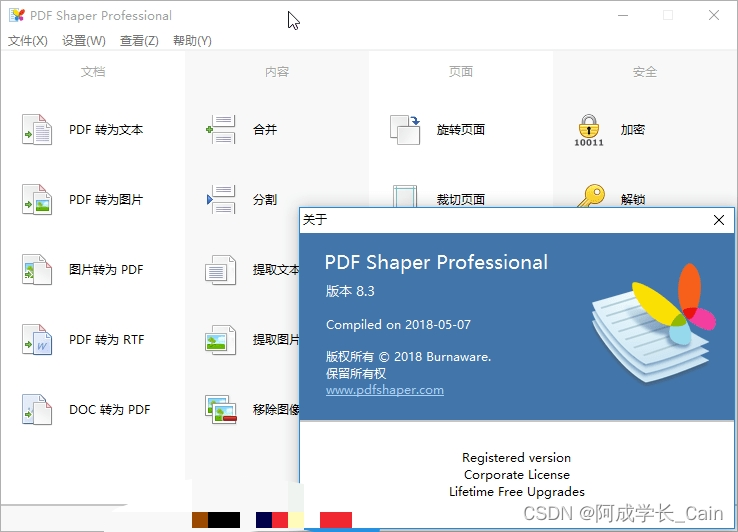Click the encrypt padlock icon
This screenshot has width=738, height=532.
pyautogui.click(x=589, y=130)
